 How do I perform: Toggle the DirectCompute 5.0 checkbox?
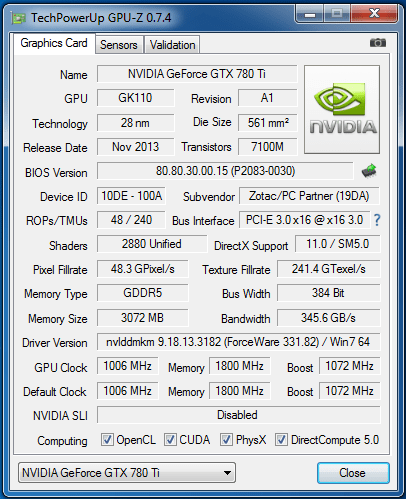click(x=281, y=440)
